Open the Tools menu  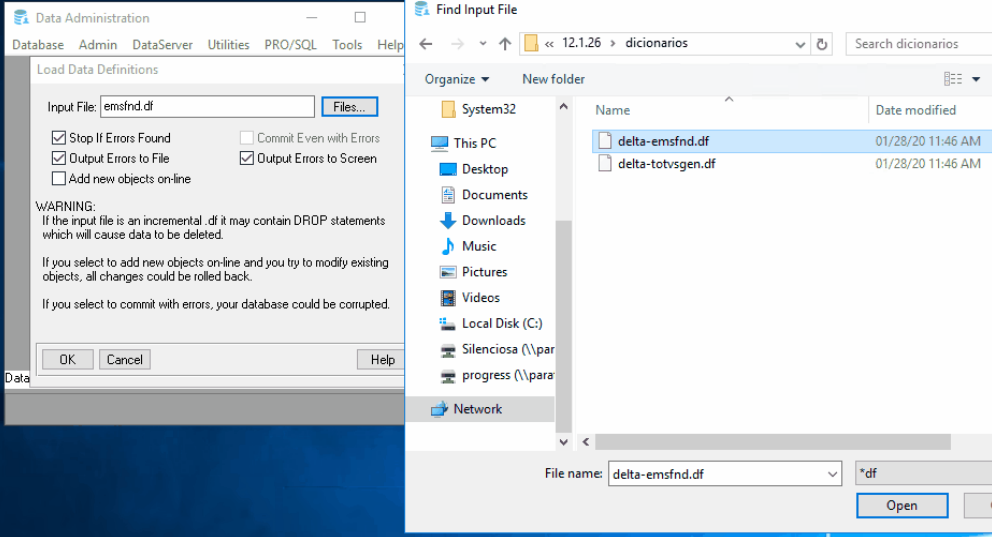click(x=347, y=45)
